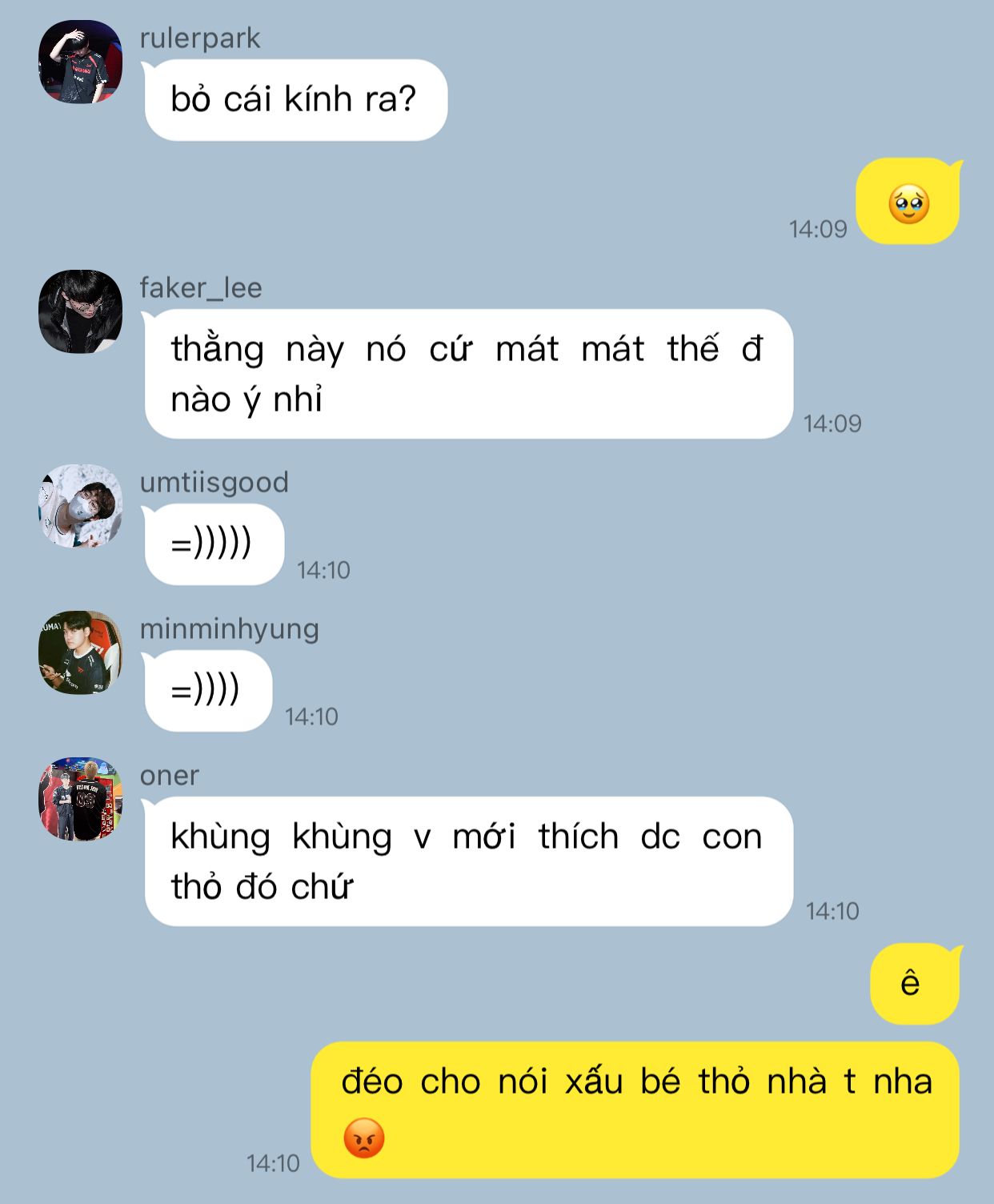Open rulerpark's profile avatar
994x1204 pixels.
[80, 62]
